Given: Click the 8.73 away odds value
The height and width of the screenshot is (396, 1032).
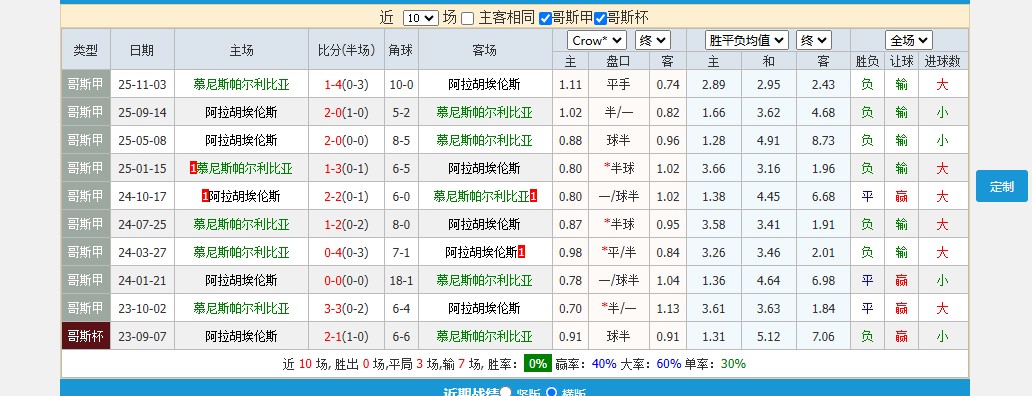Looking at the screenshot, I should click(823, 140).
